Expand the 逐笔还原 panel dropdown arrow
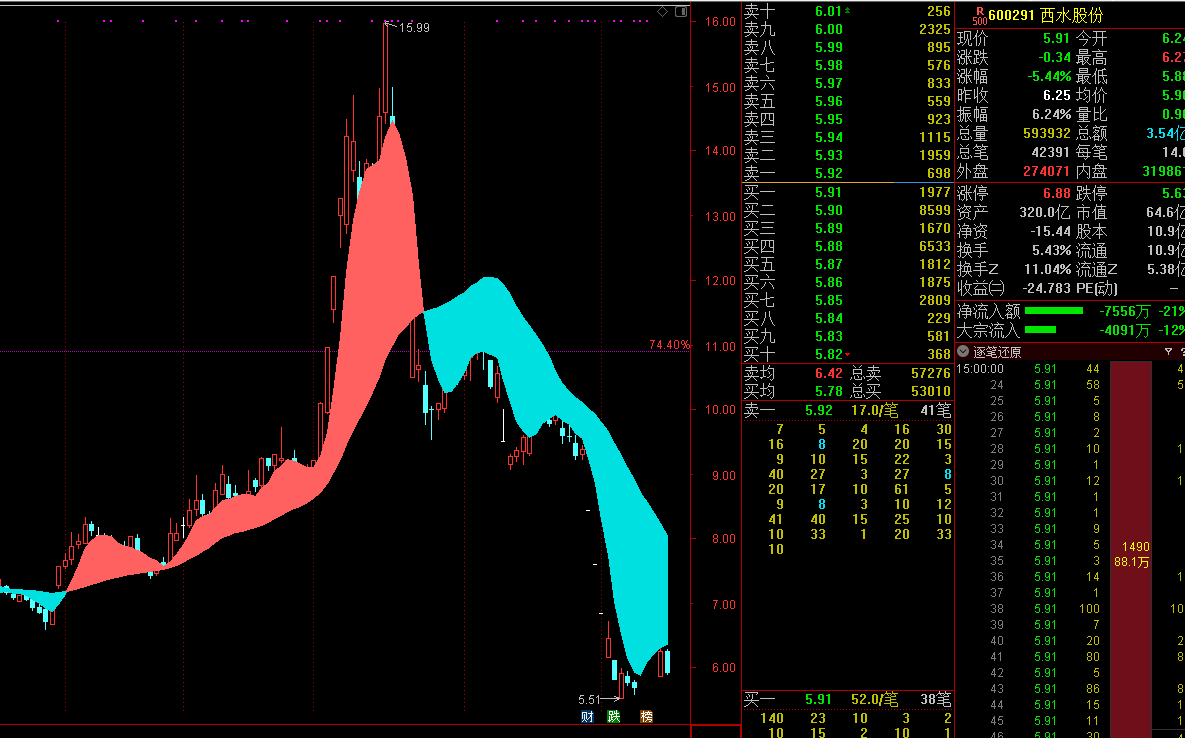The width and height of the screenshot is (1185, 738). (963, 352)
